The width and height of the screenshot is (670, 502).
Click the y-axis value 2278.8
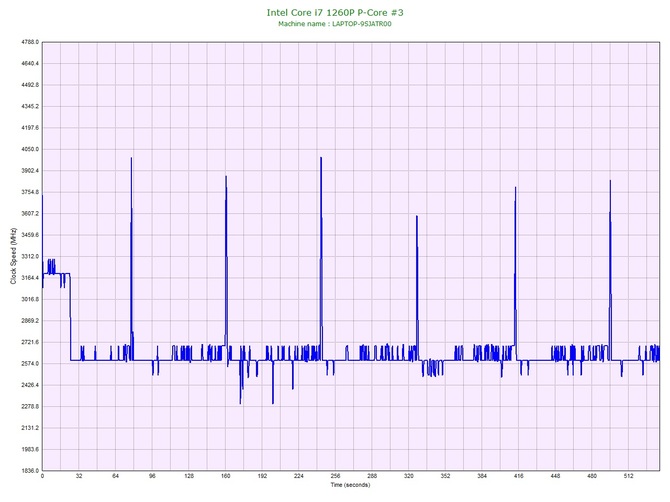(x=30, y=407)
